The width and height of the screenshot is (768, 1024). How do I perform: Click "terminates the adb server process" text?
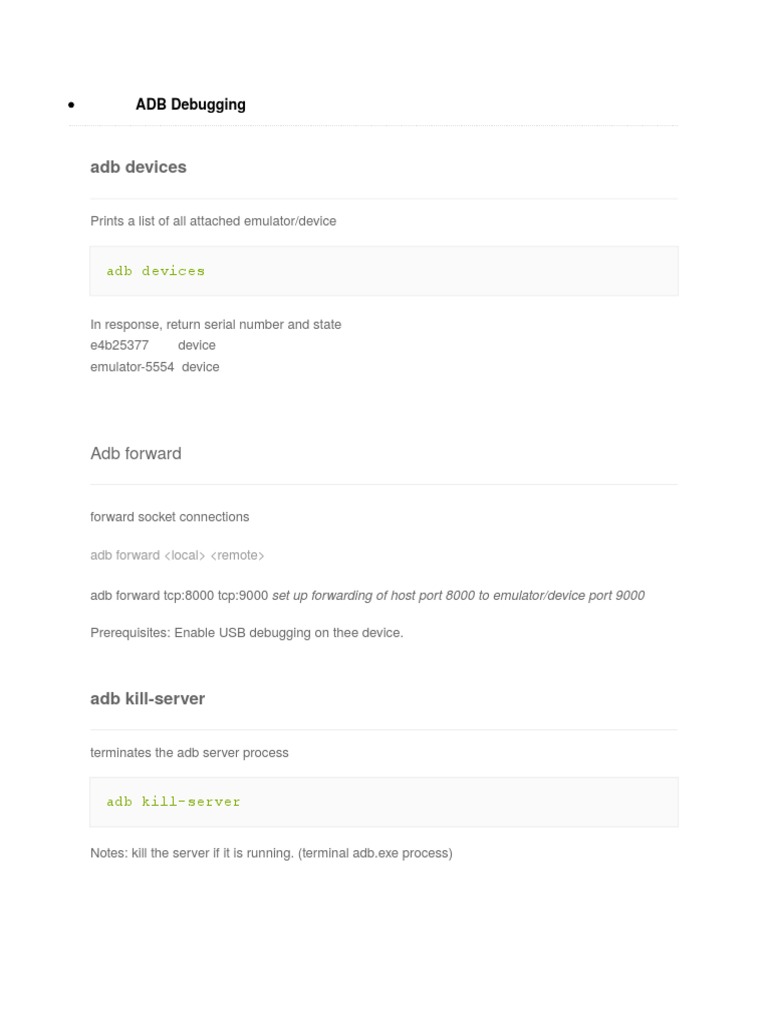click(189, 752)
